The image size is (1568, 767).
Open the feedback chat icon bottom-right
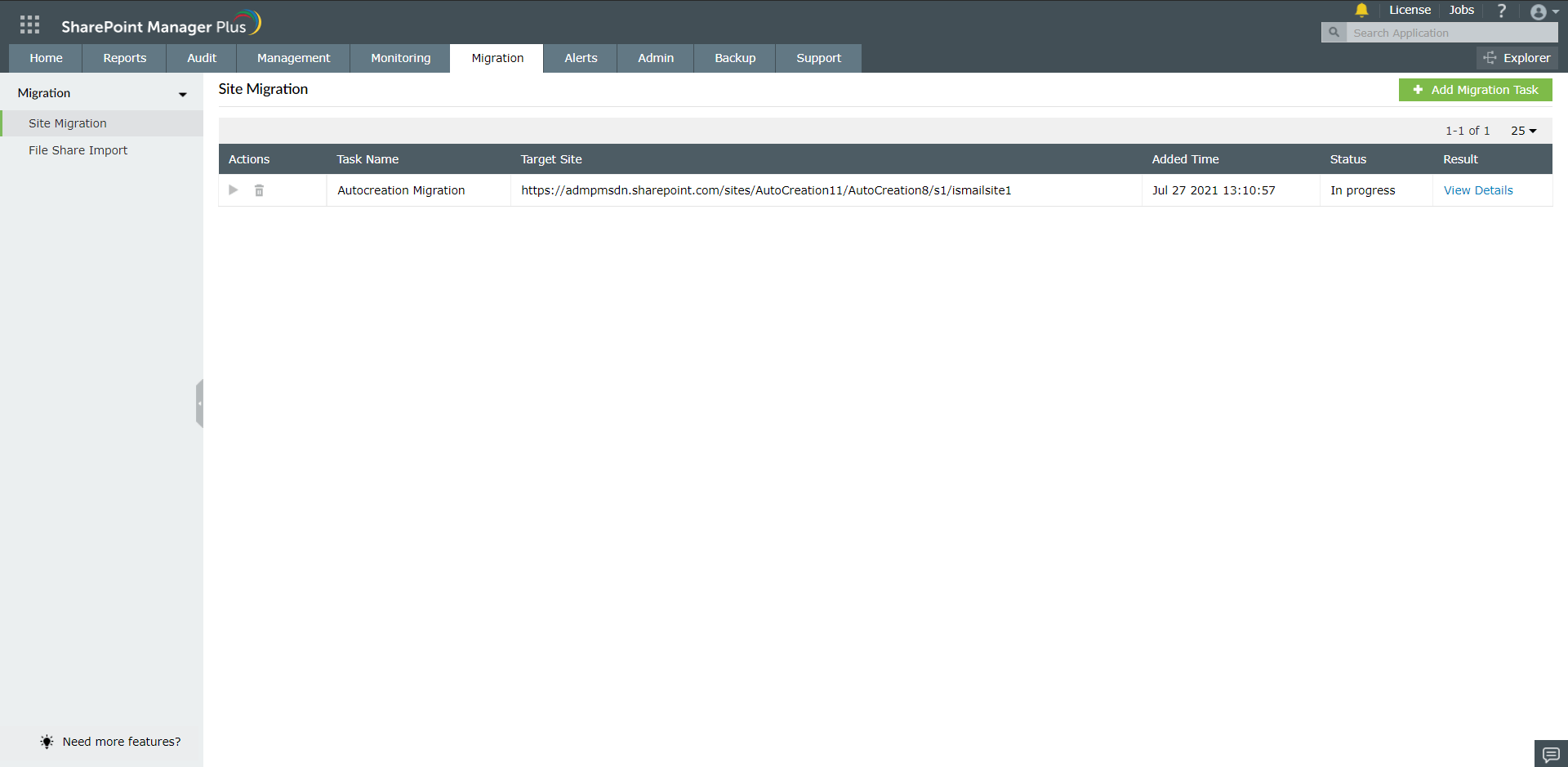point(1549,753)
